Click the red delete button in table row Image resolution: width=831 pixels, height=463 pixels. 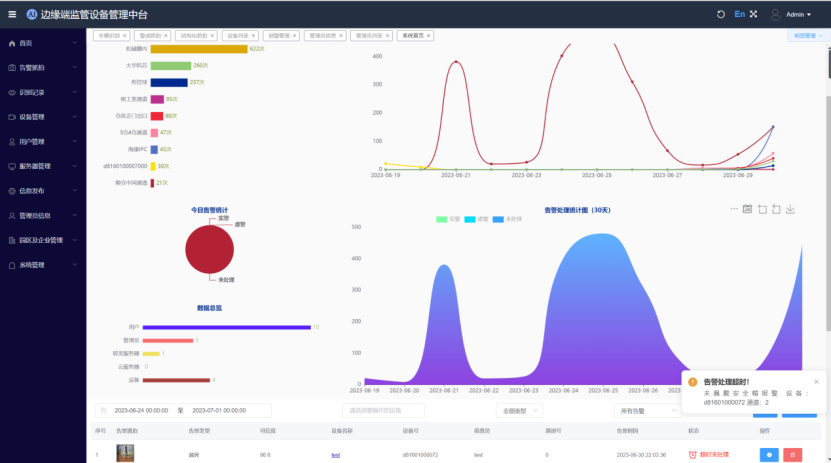[793, 454]
